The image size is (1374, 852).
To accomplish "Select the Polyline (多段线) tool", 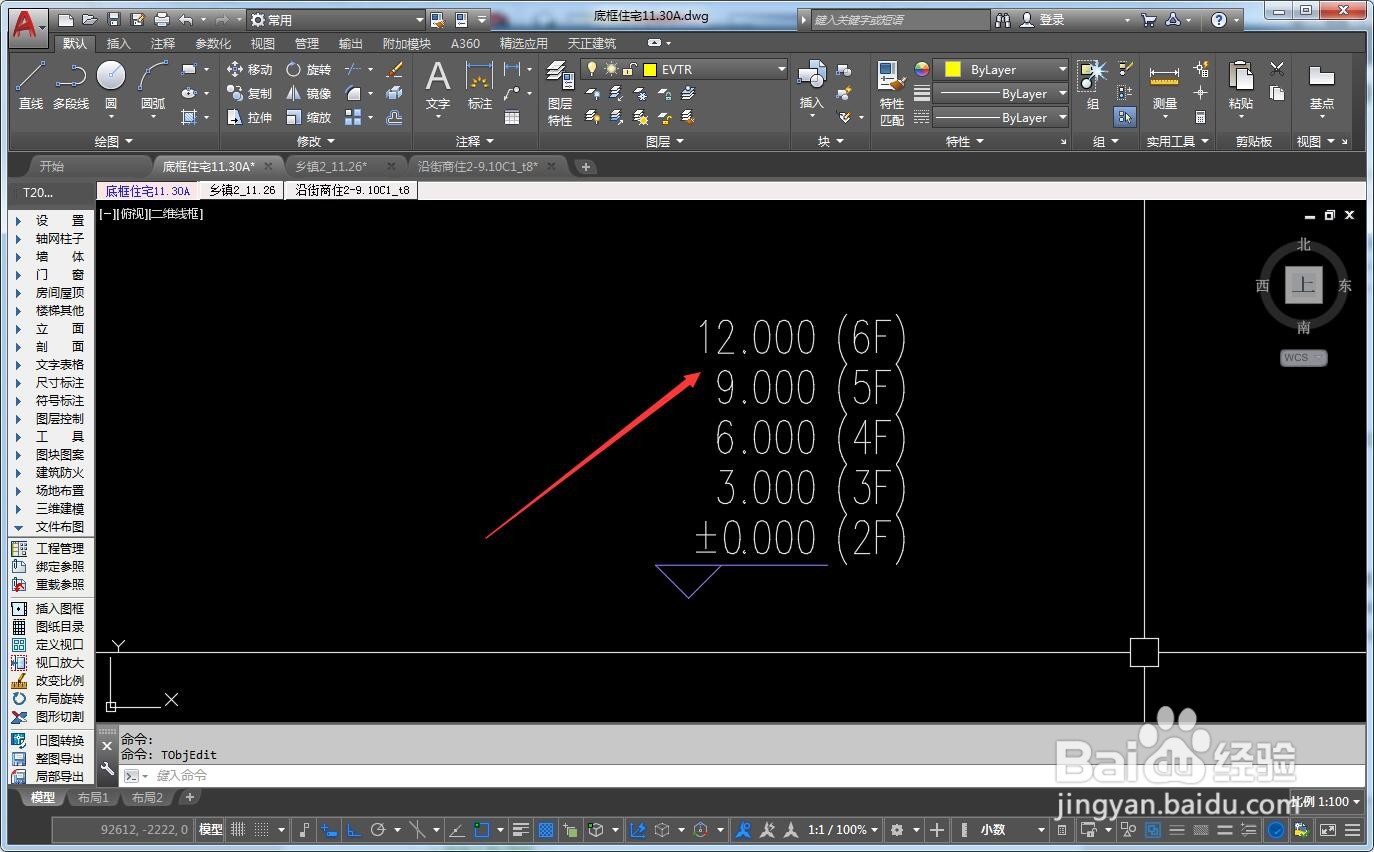I will click(70, 85).
